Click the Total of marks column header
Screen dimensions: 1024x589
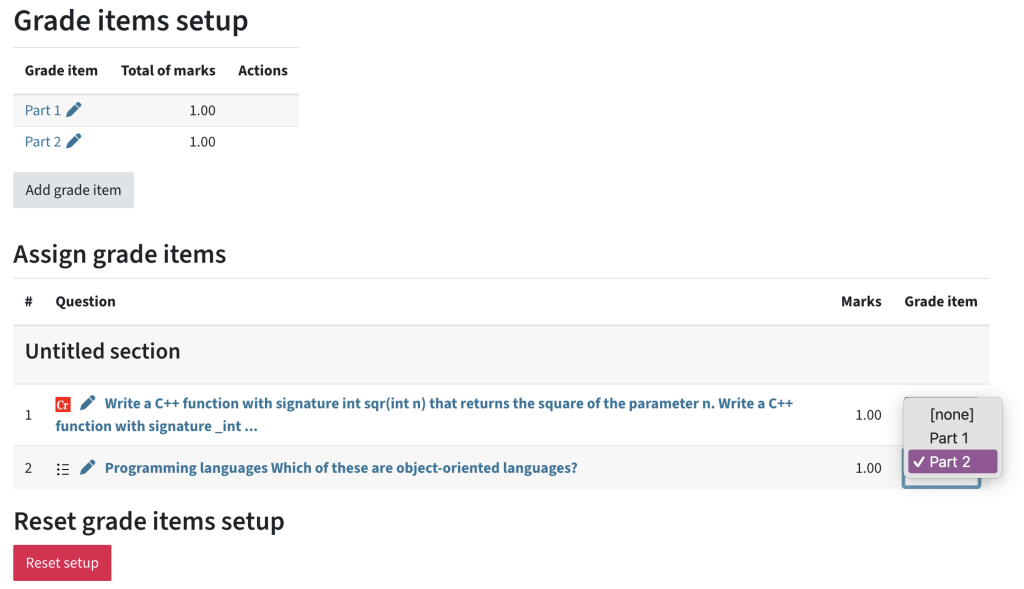(168, 71)
